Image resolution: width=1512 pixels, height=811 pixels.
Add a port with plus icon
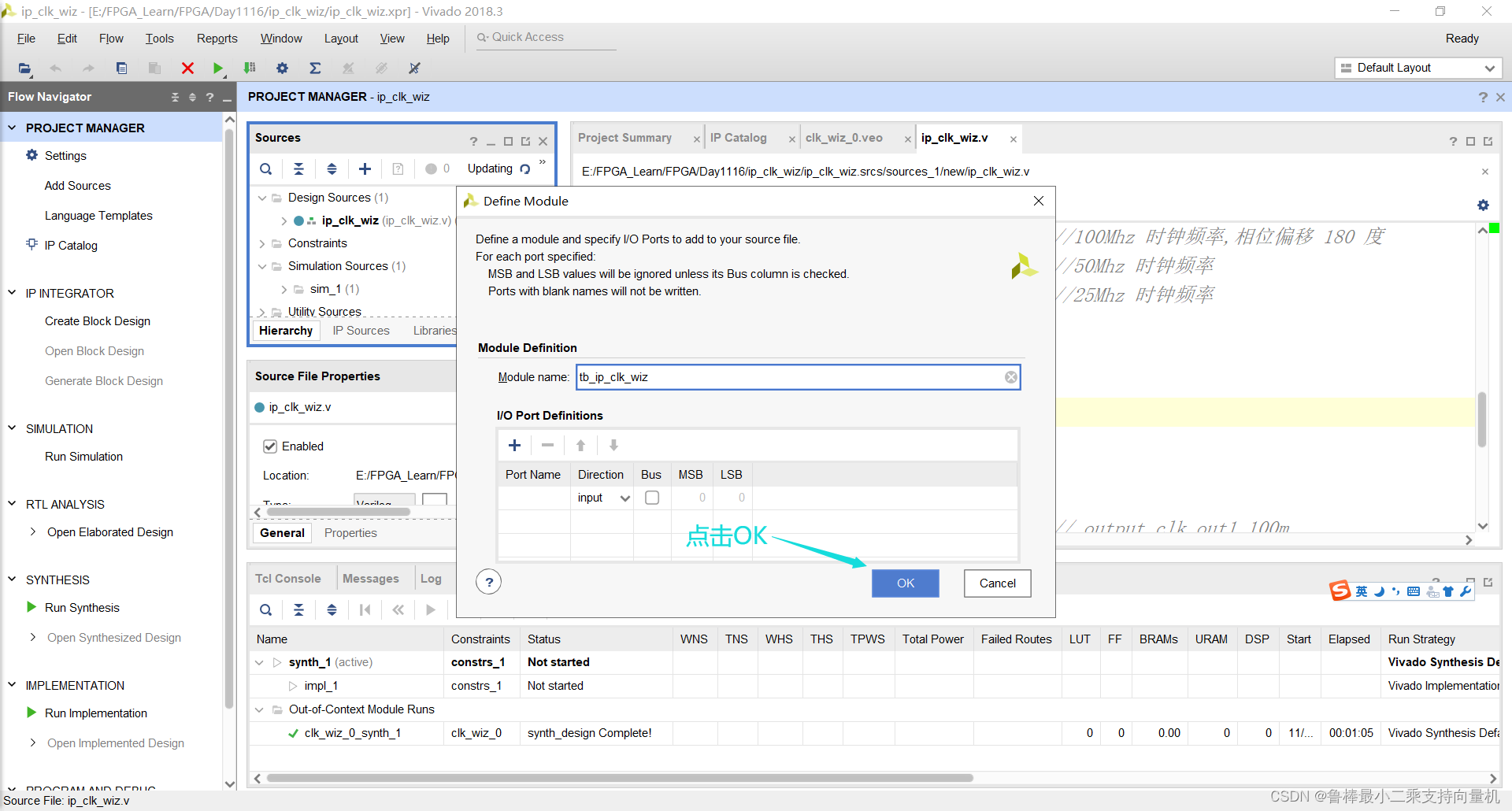[x=514, y=446]
